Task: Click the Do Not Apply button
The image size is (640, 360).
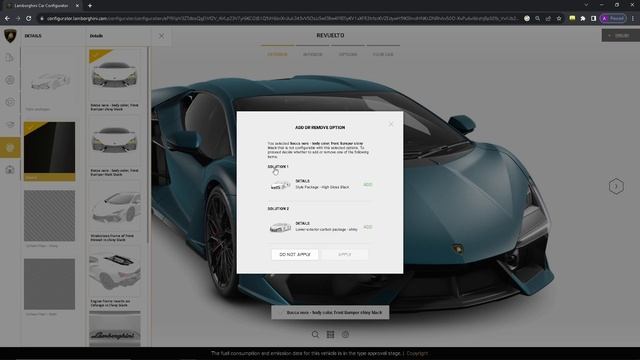Action: click(x=295, y=254)
